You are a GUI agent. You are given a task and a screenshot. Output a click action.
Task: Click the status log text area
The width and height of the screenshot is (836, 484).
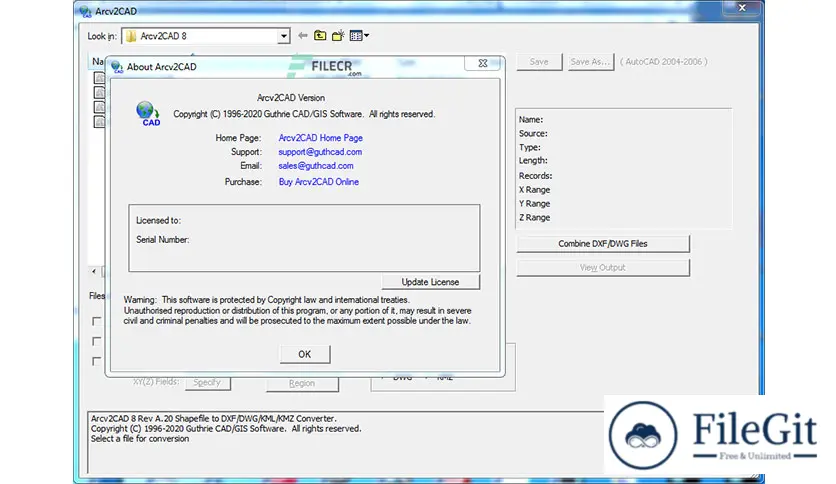345,442
